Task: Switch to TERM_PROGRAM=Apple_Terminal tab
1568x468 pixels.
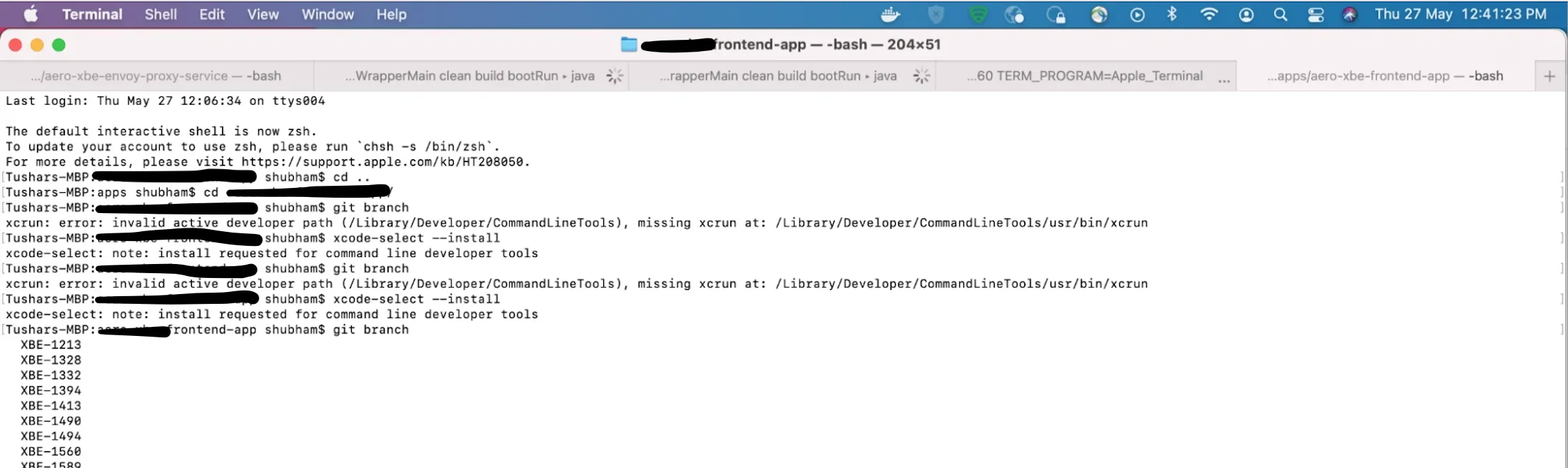Action: (1086, 76)
